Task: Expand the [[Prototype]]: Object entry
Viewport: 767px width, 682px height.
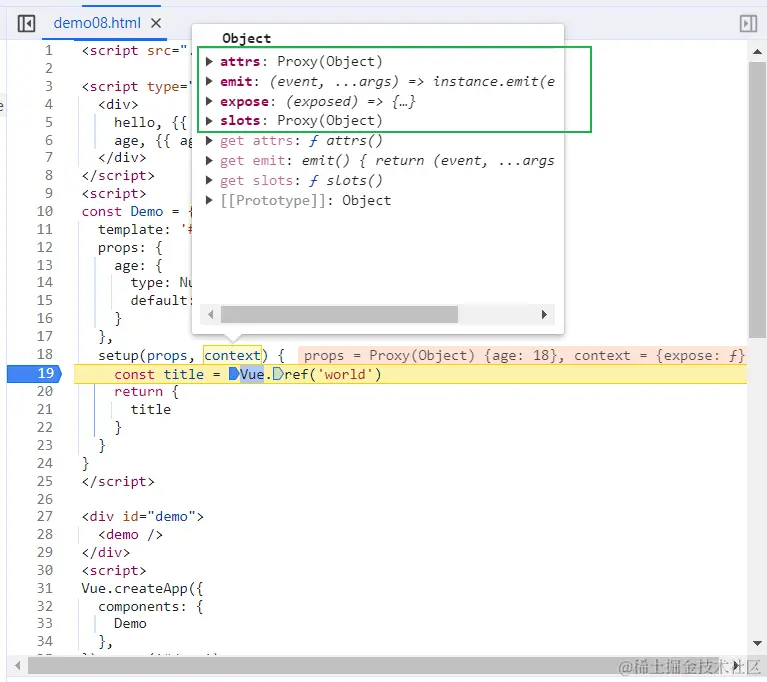Action: point(209,200)
